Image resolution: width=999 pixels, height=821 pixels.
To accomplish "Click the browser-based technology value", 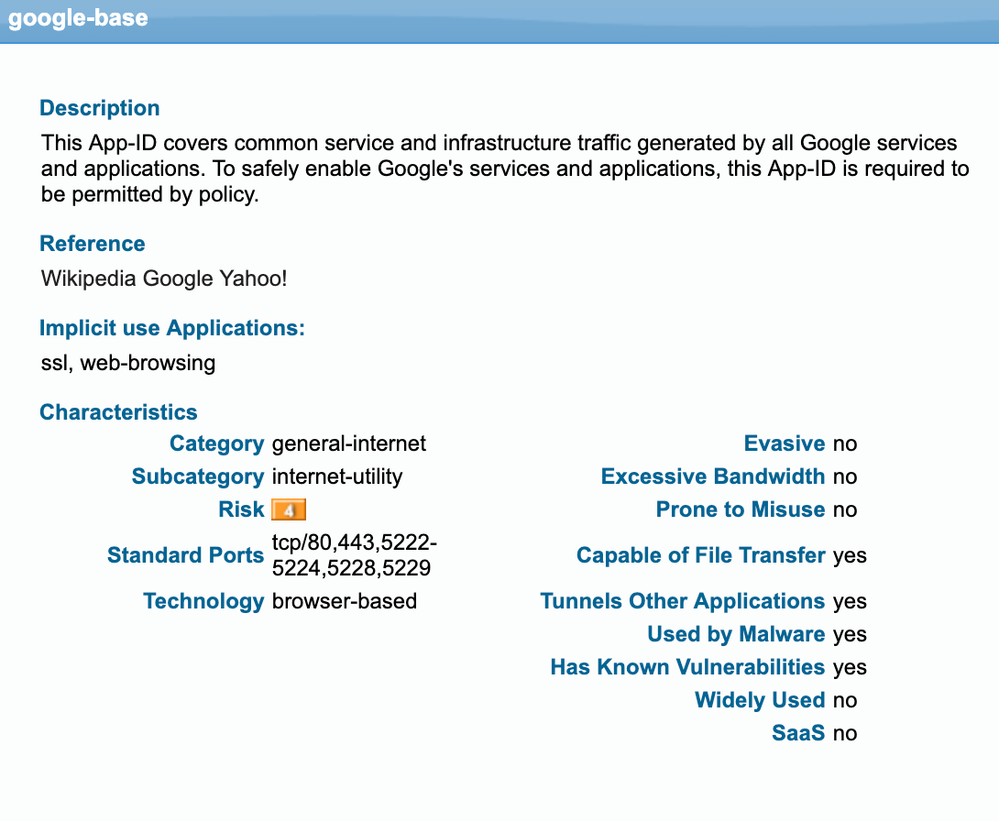I will point(344,601).
